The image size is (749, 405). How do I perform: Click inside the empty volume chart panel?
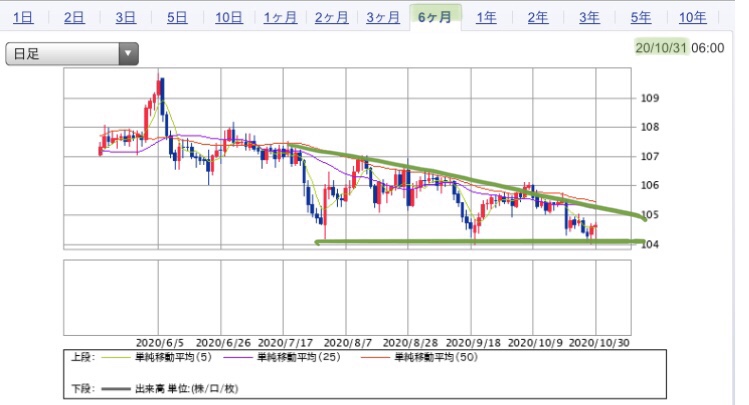[x=347, y=298]
